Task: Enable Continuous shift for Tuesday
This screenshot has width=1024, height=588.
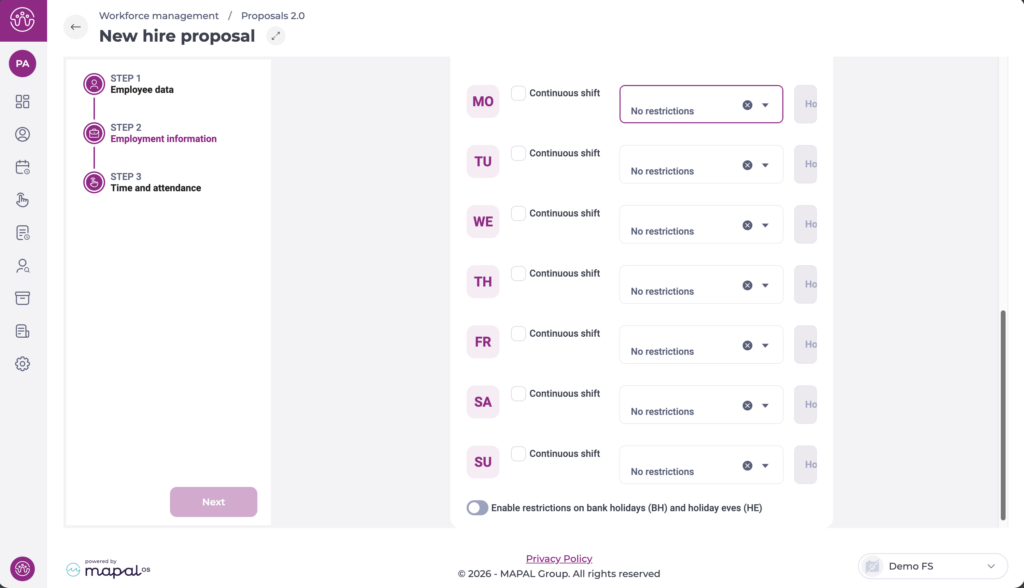Action: (x=518, y=153)
